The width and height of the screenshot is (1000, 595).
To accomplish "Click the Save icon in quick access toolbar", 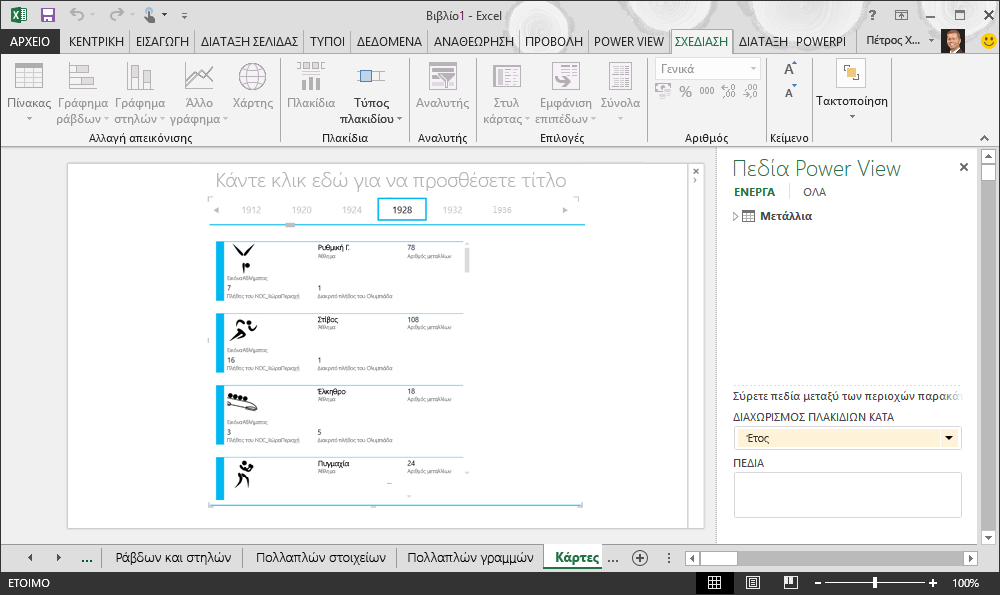I will click(47, 15).
